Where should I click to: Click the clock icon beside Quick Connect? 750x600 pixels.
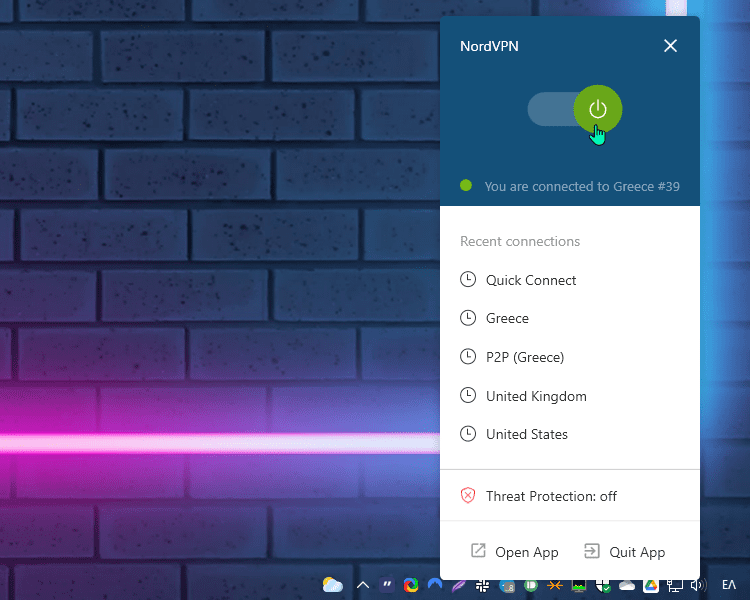point(468,279)
